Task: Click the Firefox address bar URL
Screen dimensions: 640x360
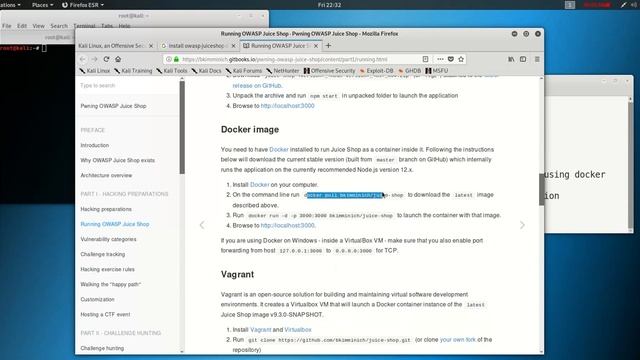Action: click(285, 59)
